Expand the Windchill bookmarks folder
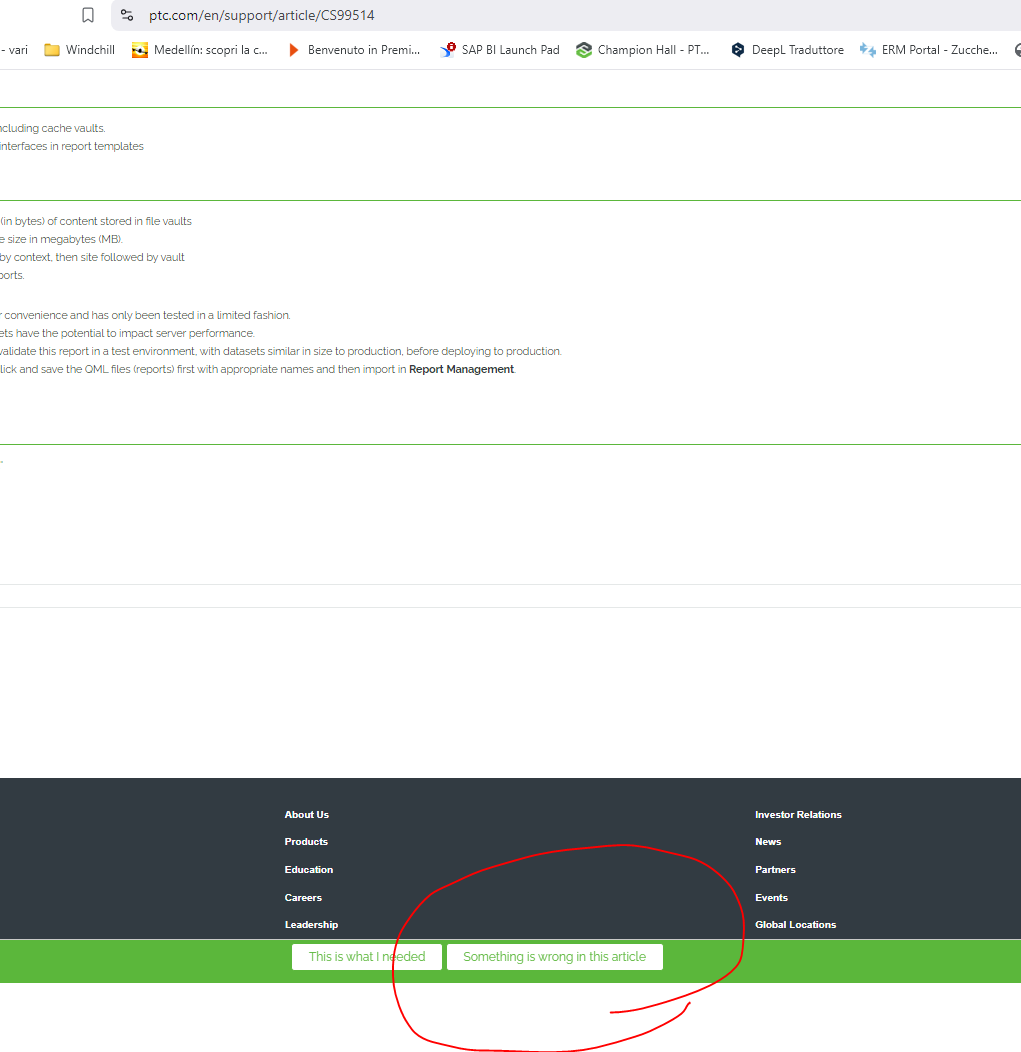The image size is (1021, 1052). (x=78, y=49)
